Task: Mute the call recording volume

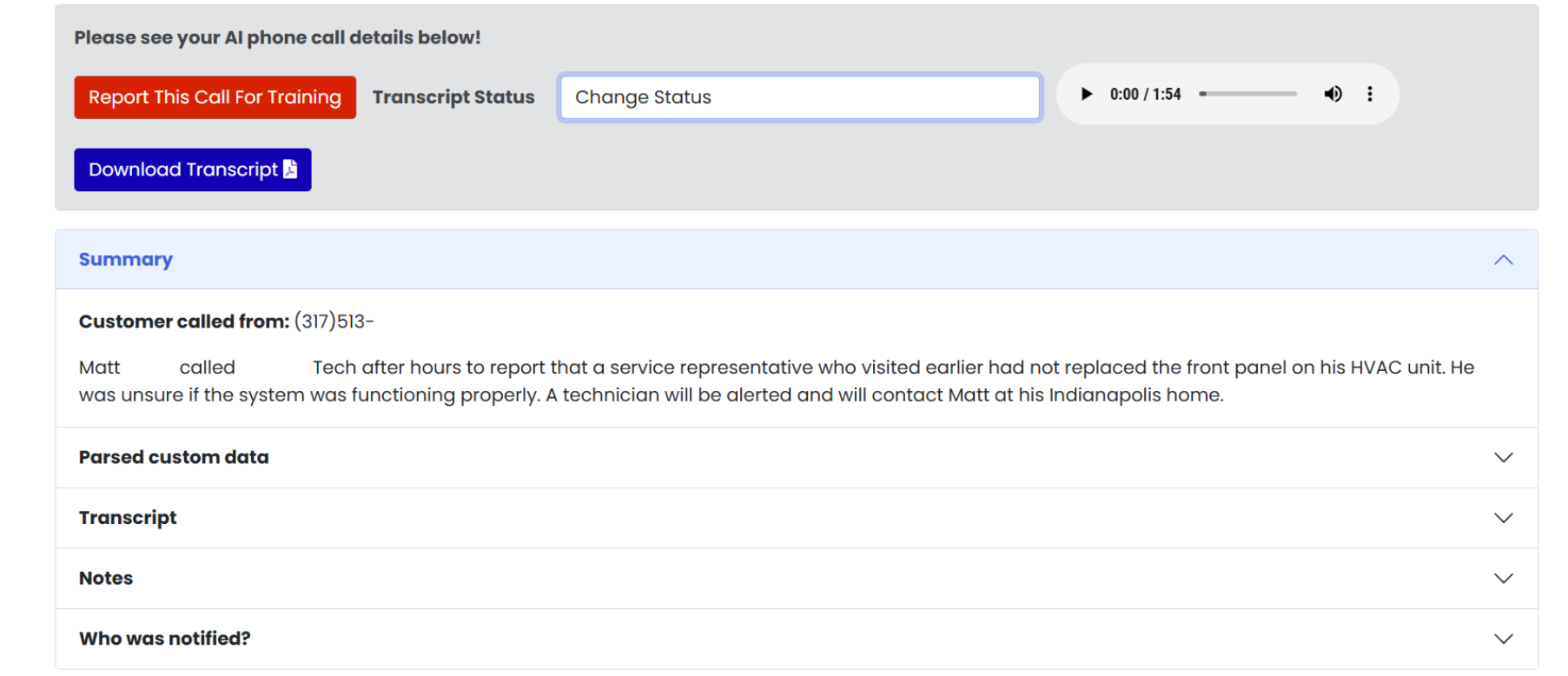Action: (1333, 94)
